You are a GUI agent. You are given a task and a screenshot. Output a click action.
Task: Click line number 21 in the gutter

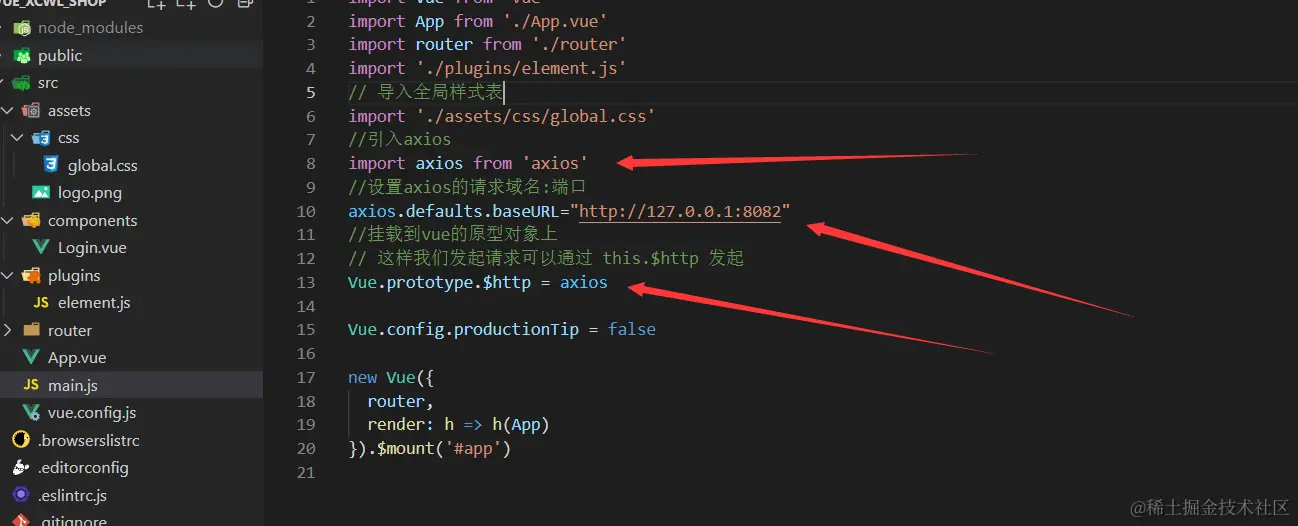point(306,472)
